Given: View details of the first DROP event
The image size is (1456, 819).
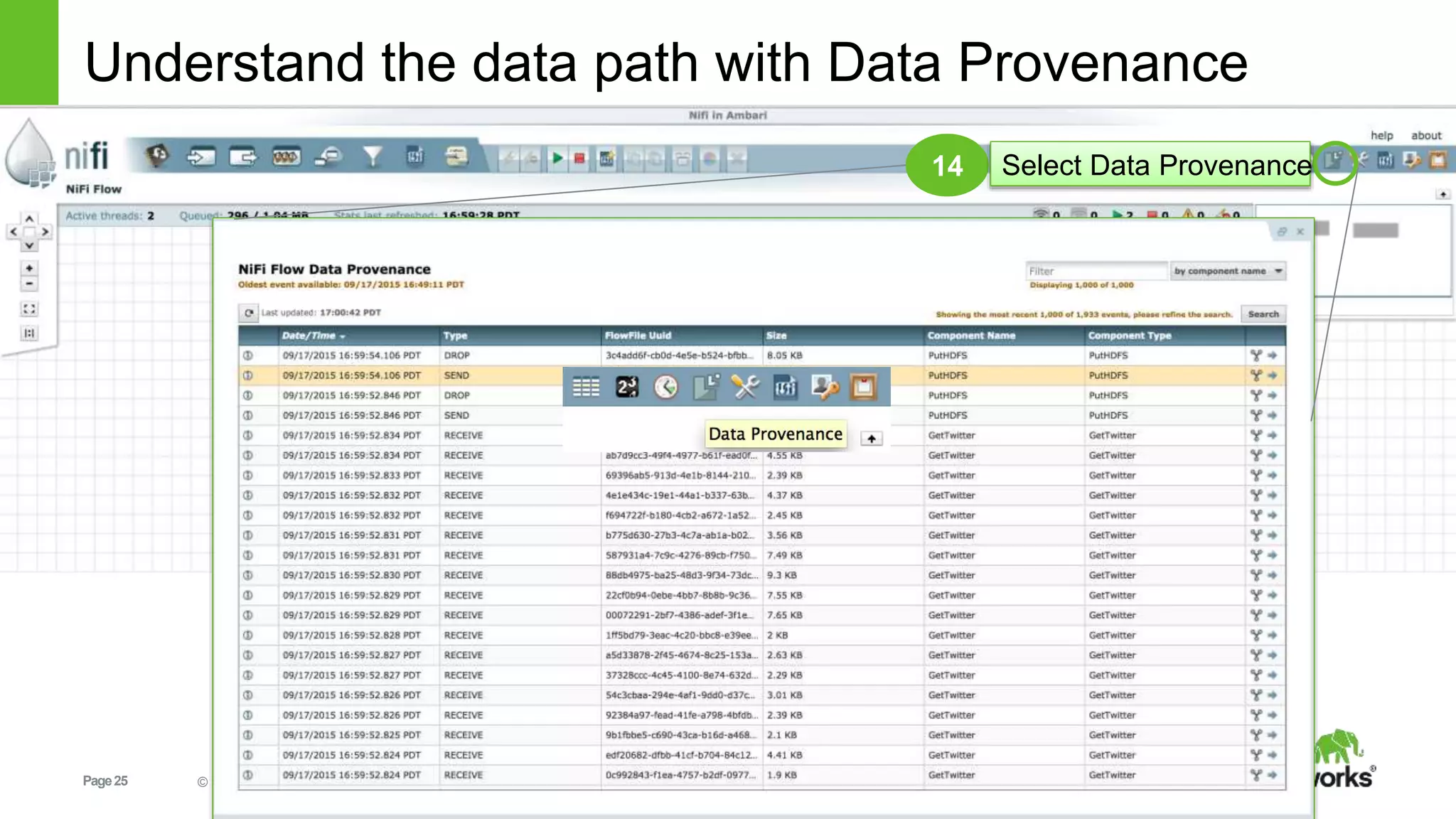Looking at the screenshot, I should (x=247, y=355).
